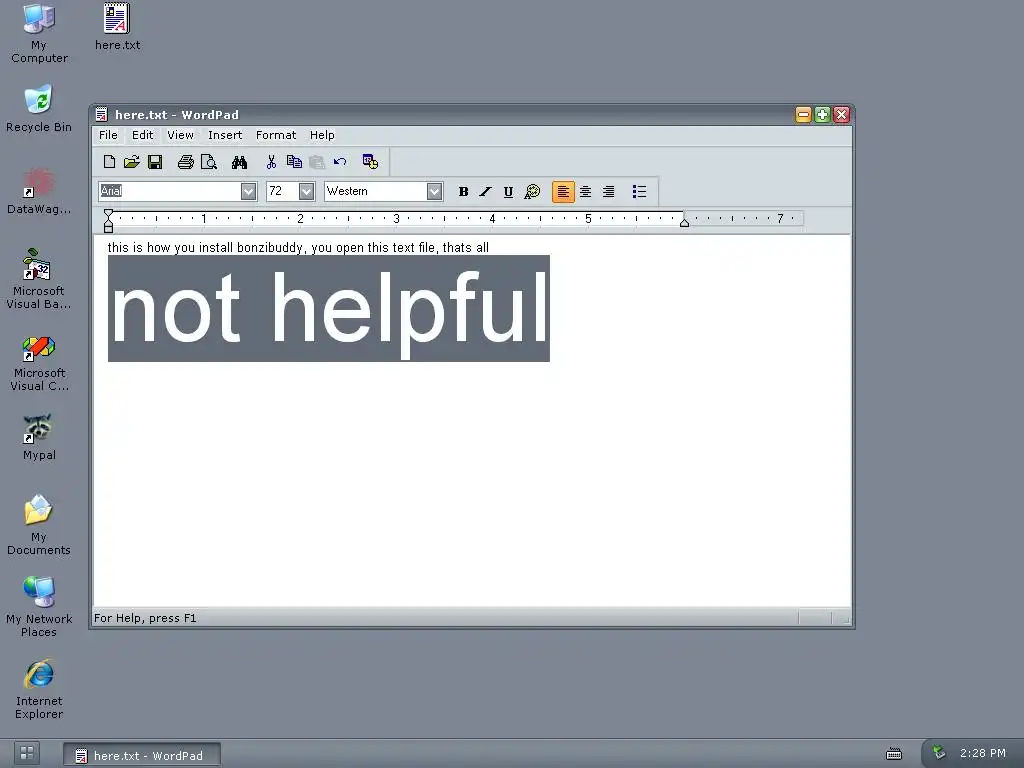
Task: Open the Help menu
Action: click(322, 135)
